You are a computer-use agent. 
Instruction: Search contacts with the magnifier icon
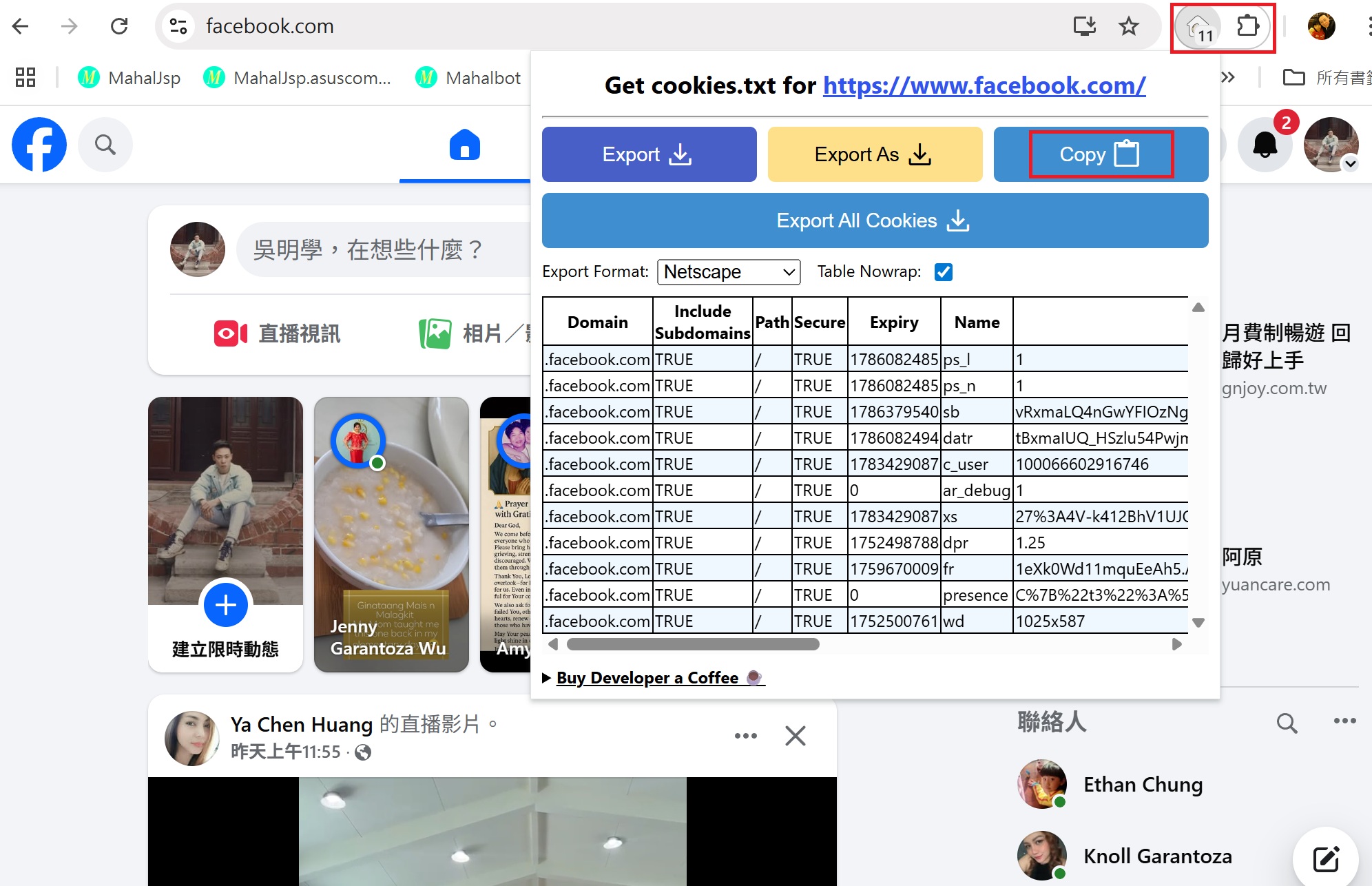click(x=1287, y=723)
